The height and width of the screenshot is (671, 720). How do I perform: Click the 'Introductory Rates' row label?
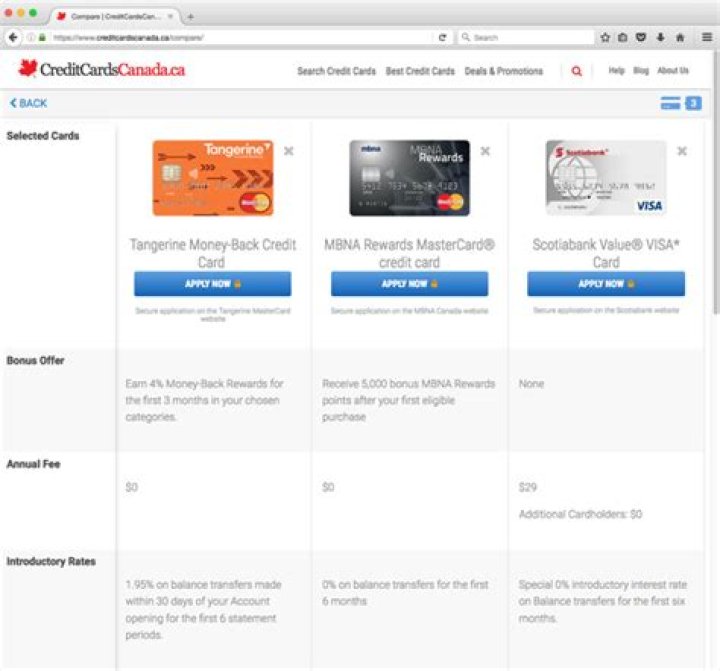51,561
